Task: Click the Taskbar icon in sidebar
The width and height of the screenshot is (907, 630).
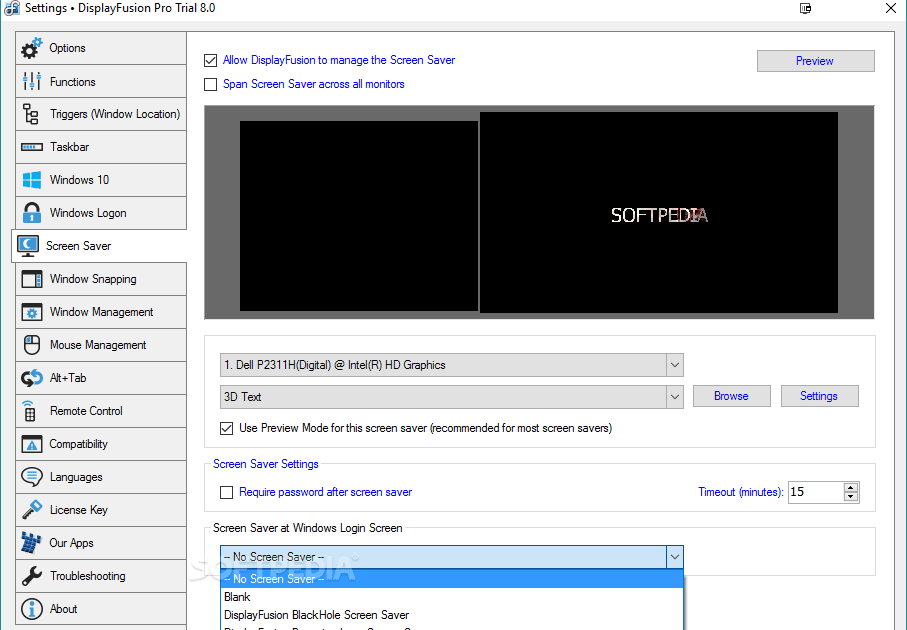Action: [32, 147]
